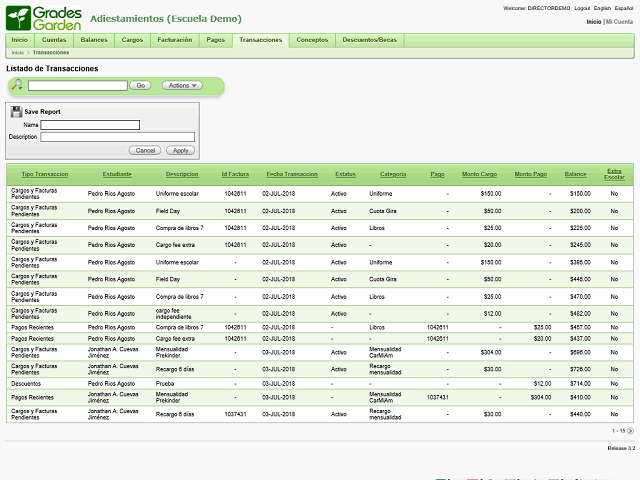Open the Facturación tab
This screenshot has height=480, width=640.
174,40
